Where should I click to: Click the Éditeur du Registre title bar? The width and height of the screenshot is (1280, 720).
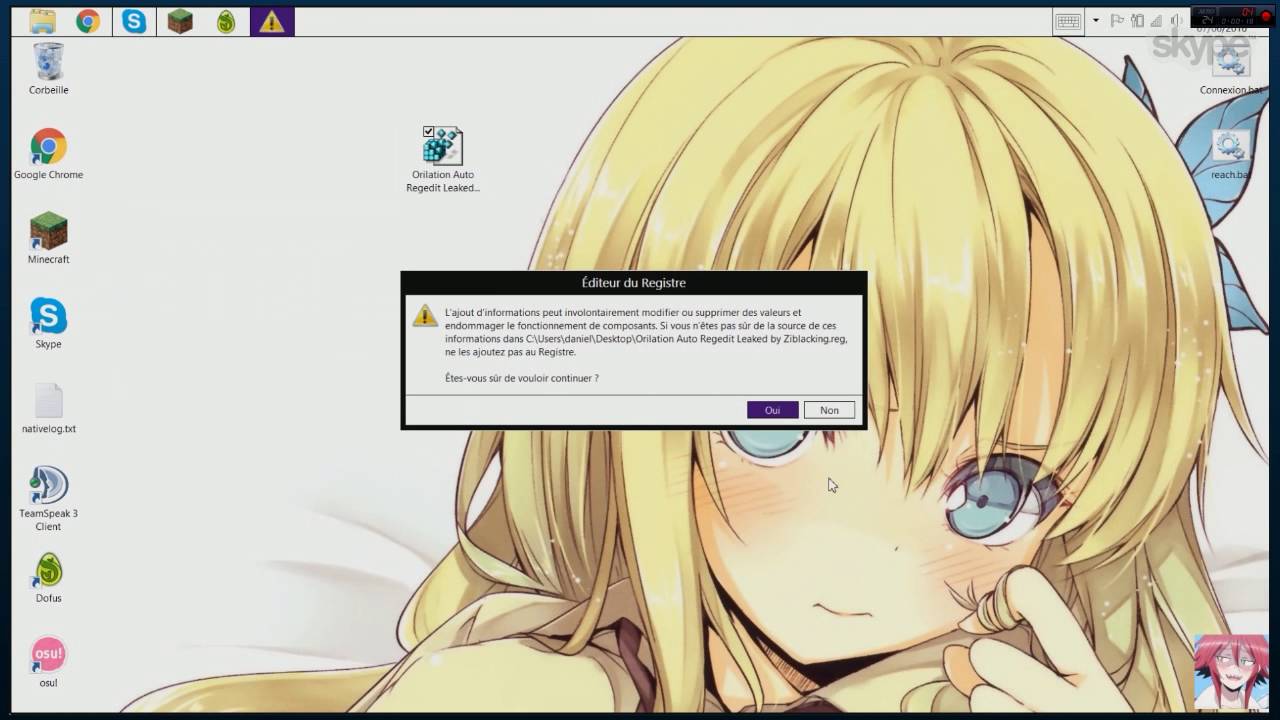click(634, 283)
